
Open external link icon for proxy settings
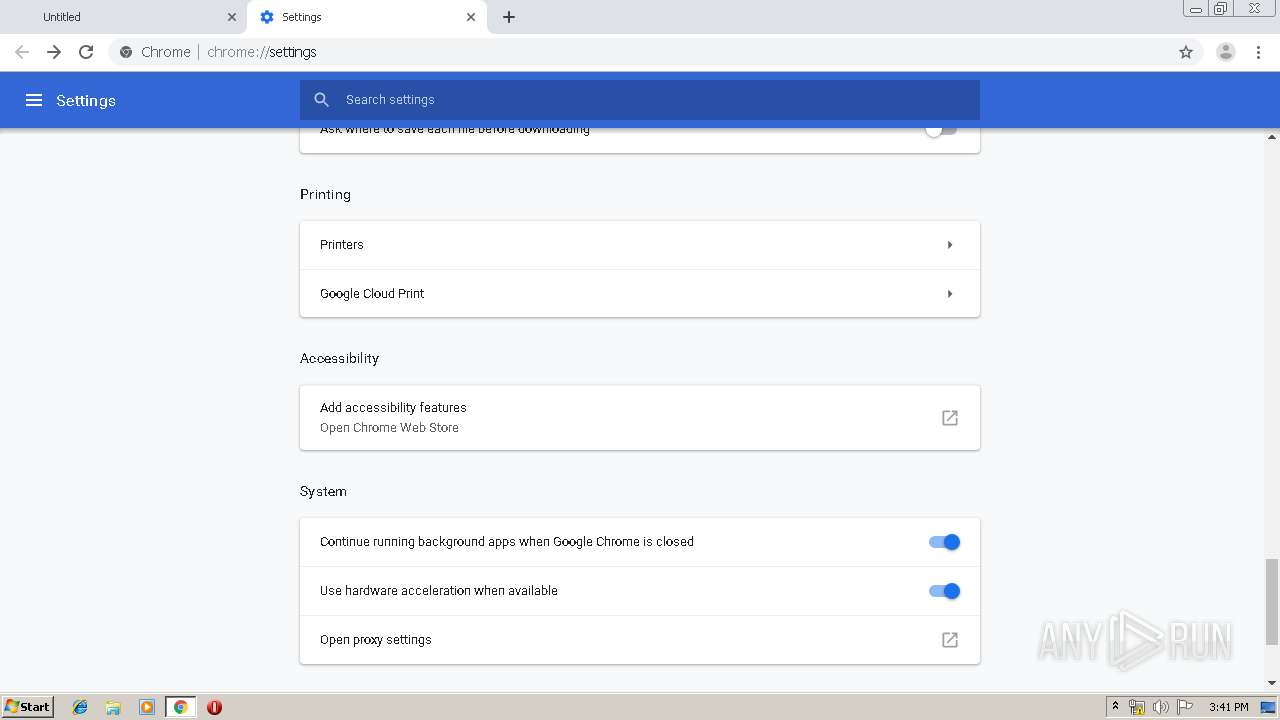(x=950, y=640)
